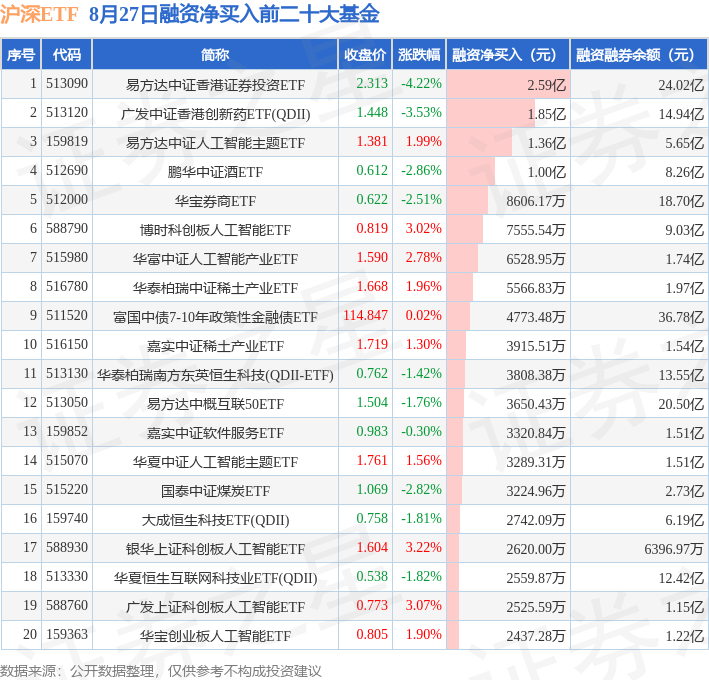Select 华宝创业板人工智能ETF name

pyautogui.click(x=215, y=636)
